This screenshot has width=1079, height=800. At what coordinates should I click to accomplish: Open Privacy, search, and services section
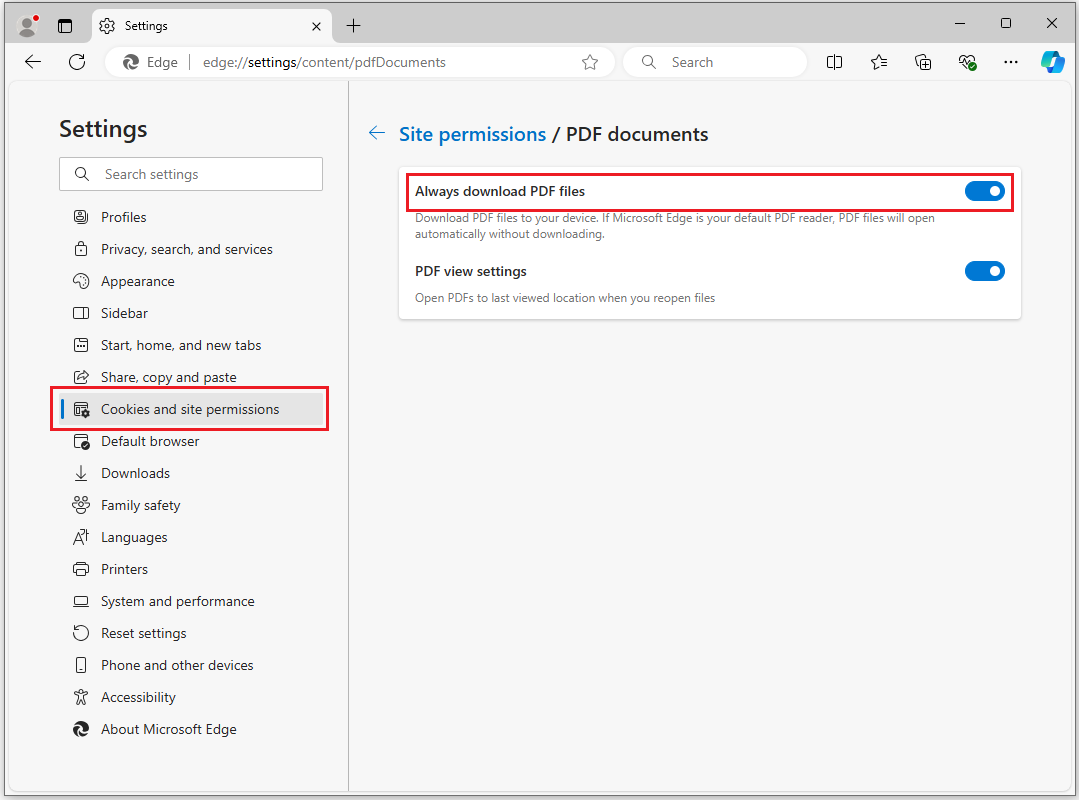pos(186,249)
